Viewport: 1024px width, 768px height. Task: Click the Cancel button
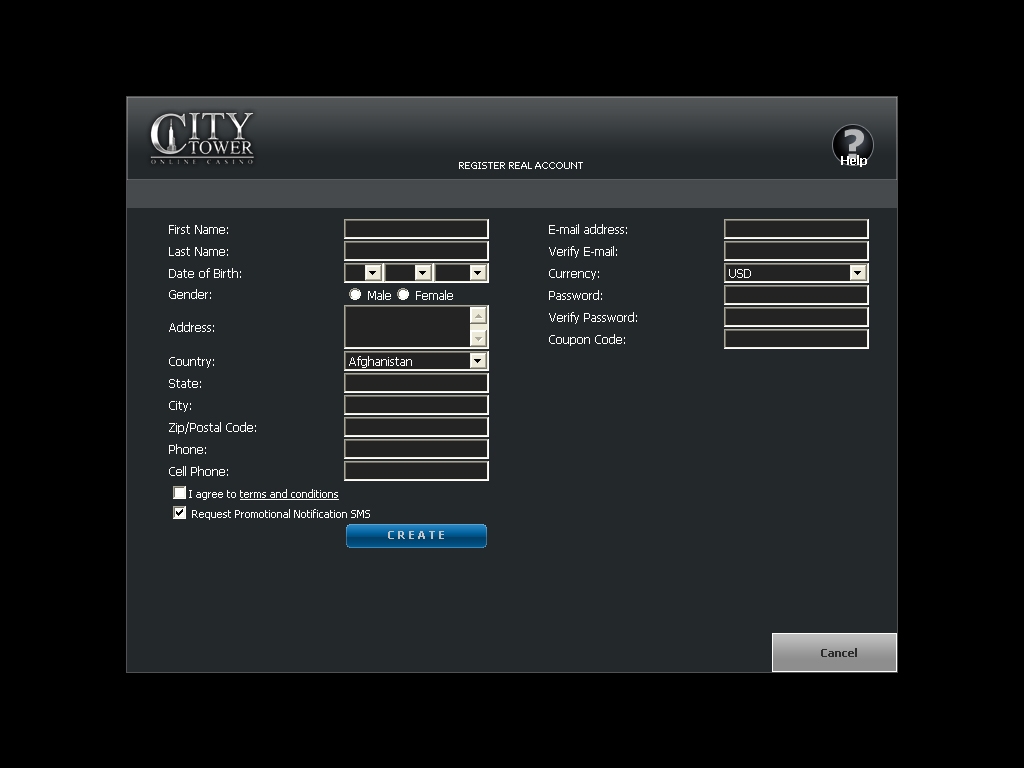(834, 652)
